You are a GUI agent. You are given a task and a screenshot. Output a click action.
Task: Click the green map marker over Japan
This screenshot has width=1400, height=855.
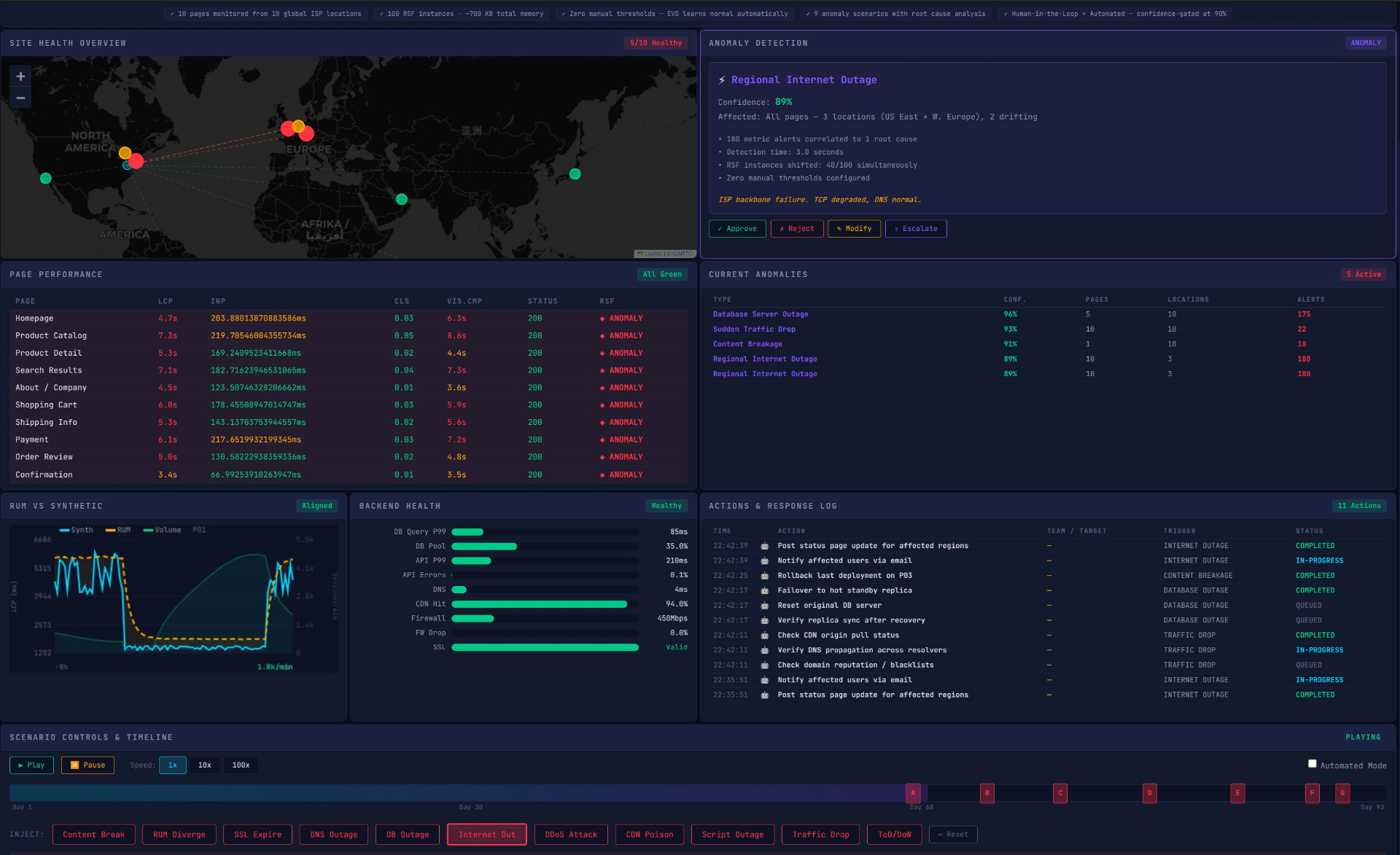[575, 174]
